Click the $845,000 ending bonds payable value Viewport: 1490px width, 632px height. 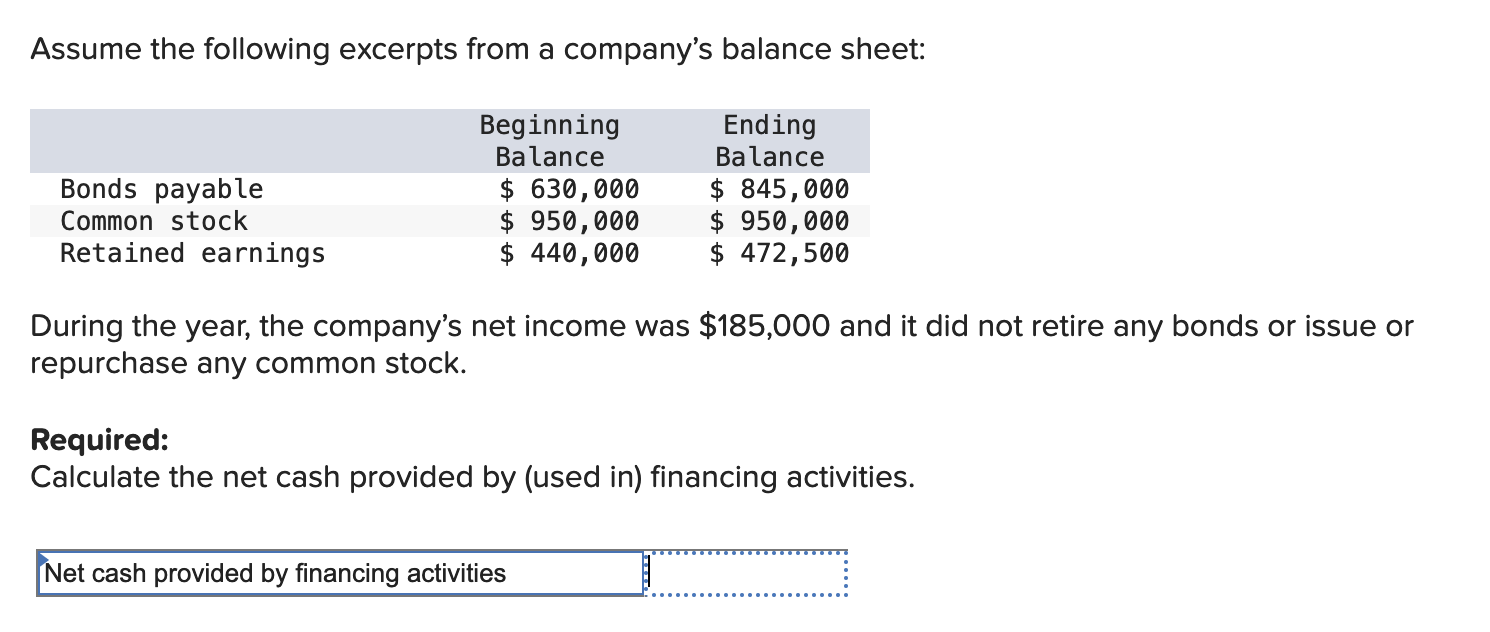[x=780, y=189]
